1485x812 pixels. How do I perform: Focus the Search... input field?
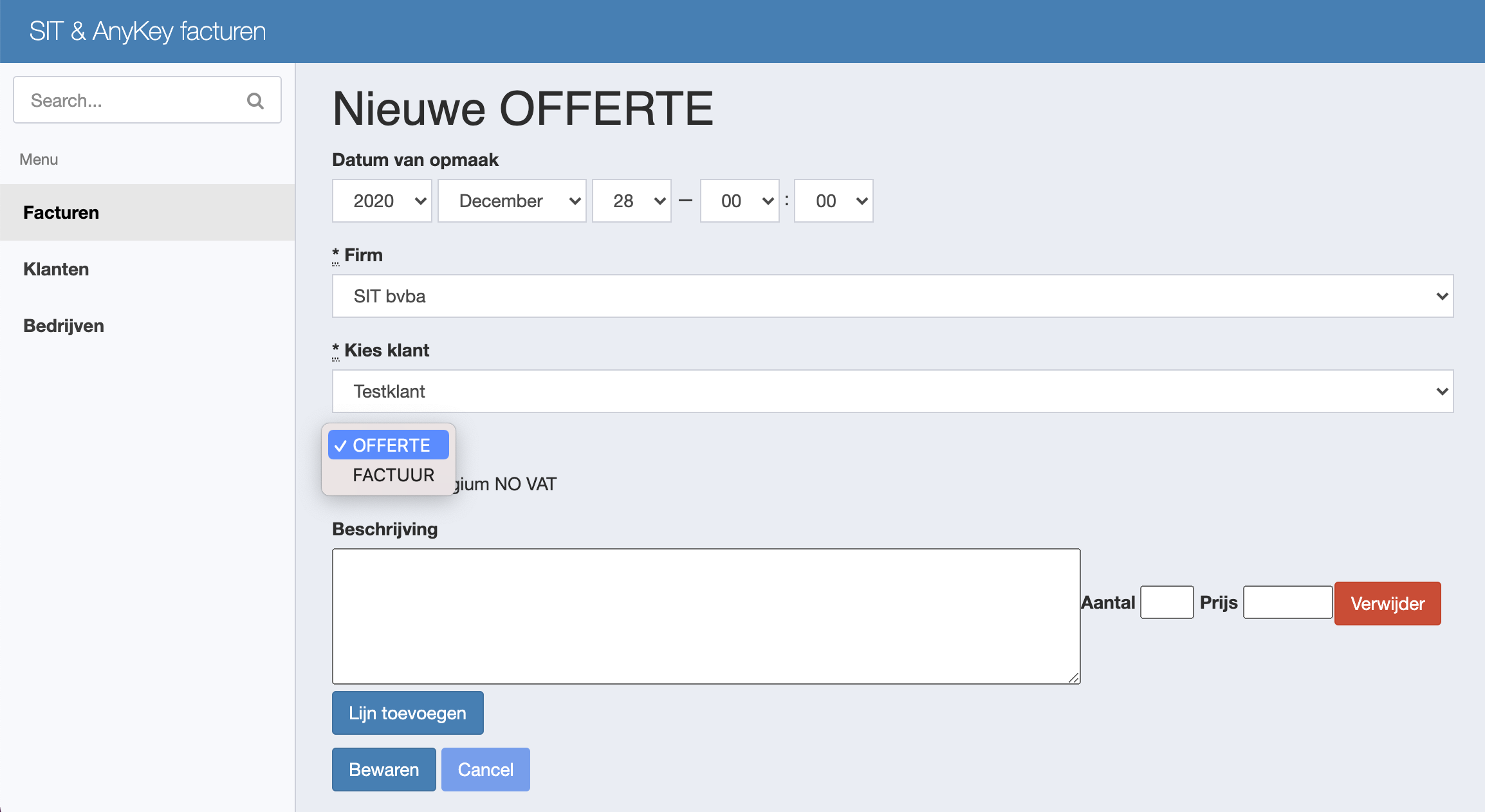(x=147, y=100)
